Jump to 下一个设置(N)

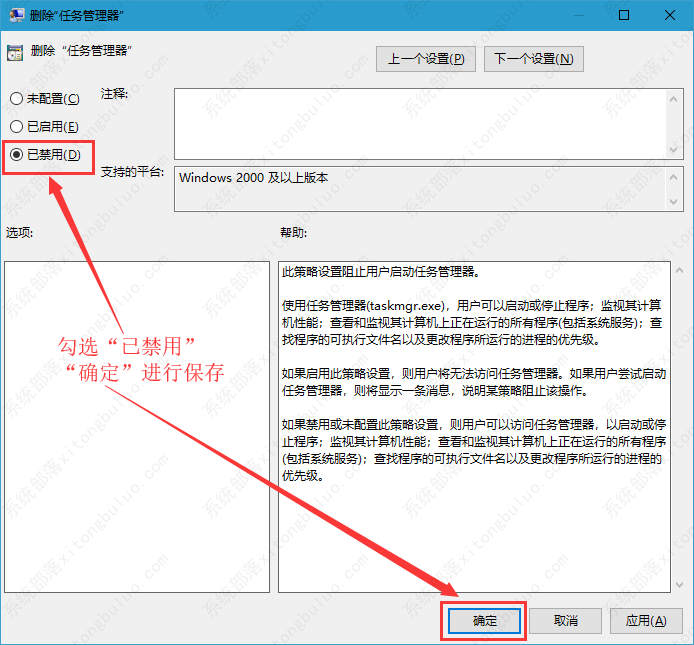point(534,58)
